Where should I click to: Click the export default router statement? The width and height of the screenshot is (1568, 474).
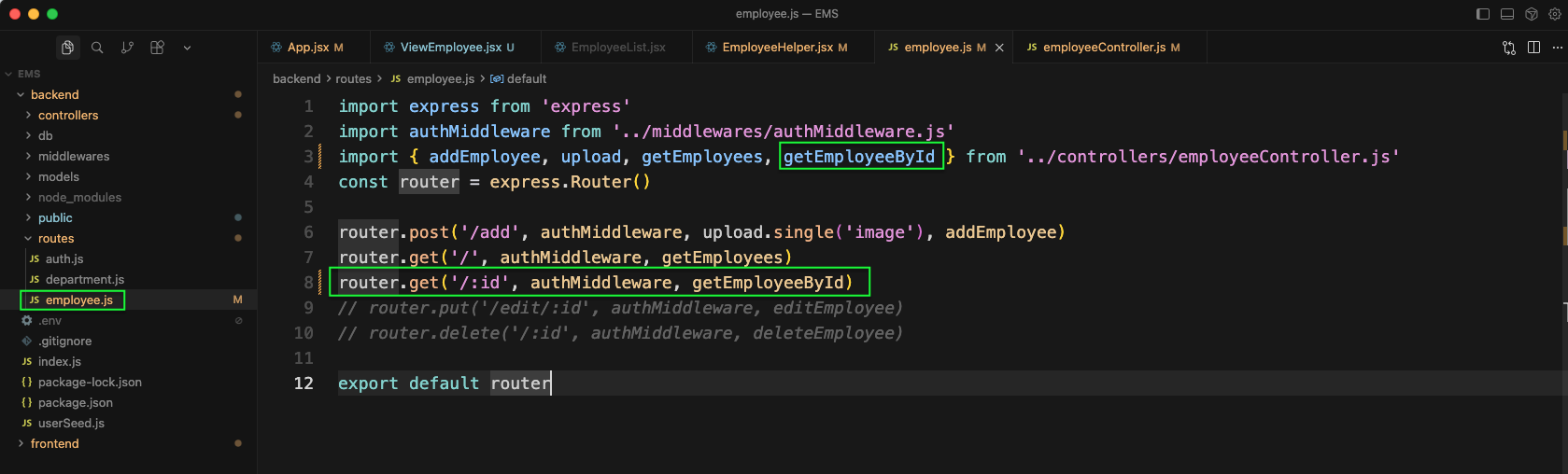(x=445, y=383)
